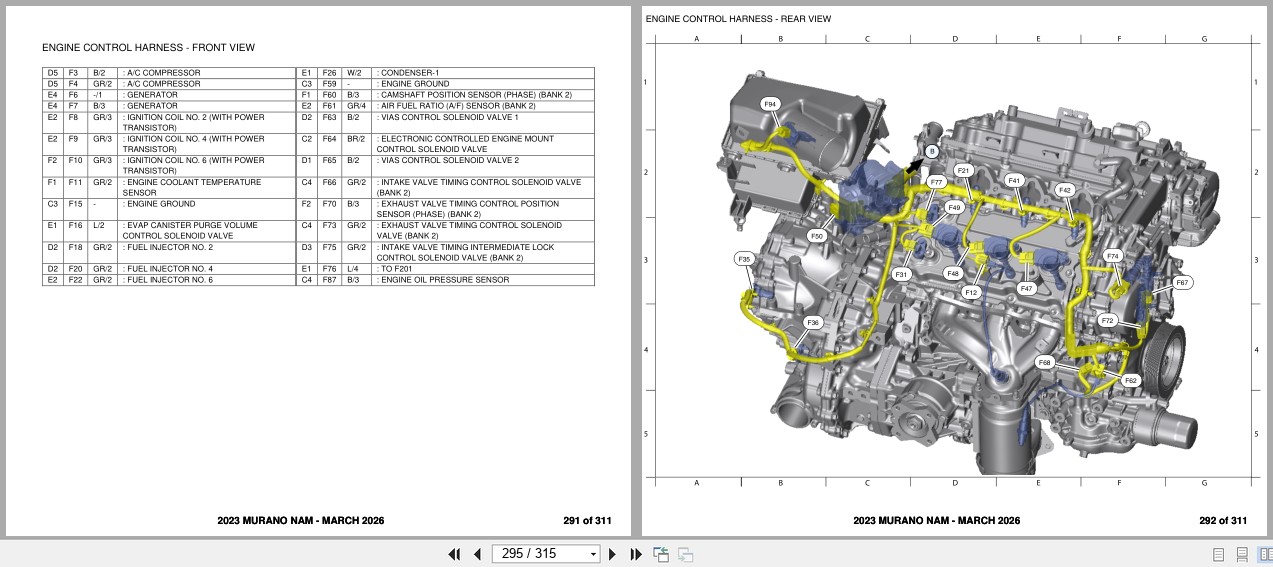This screenshot has height=567, width=1273.
Task: Click the previous view icon
Action: [x=661, y=554]
